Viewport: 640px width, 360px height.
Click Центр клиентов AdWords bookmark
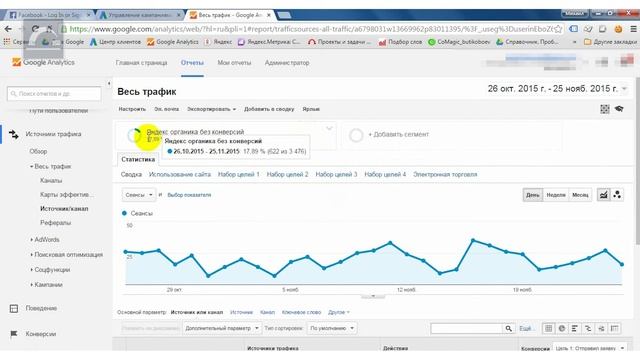tap(116, 42)
